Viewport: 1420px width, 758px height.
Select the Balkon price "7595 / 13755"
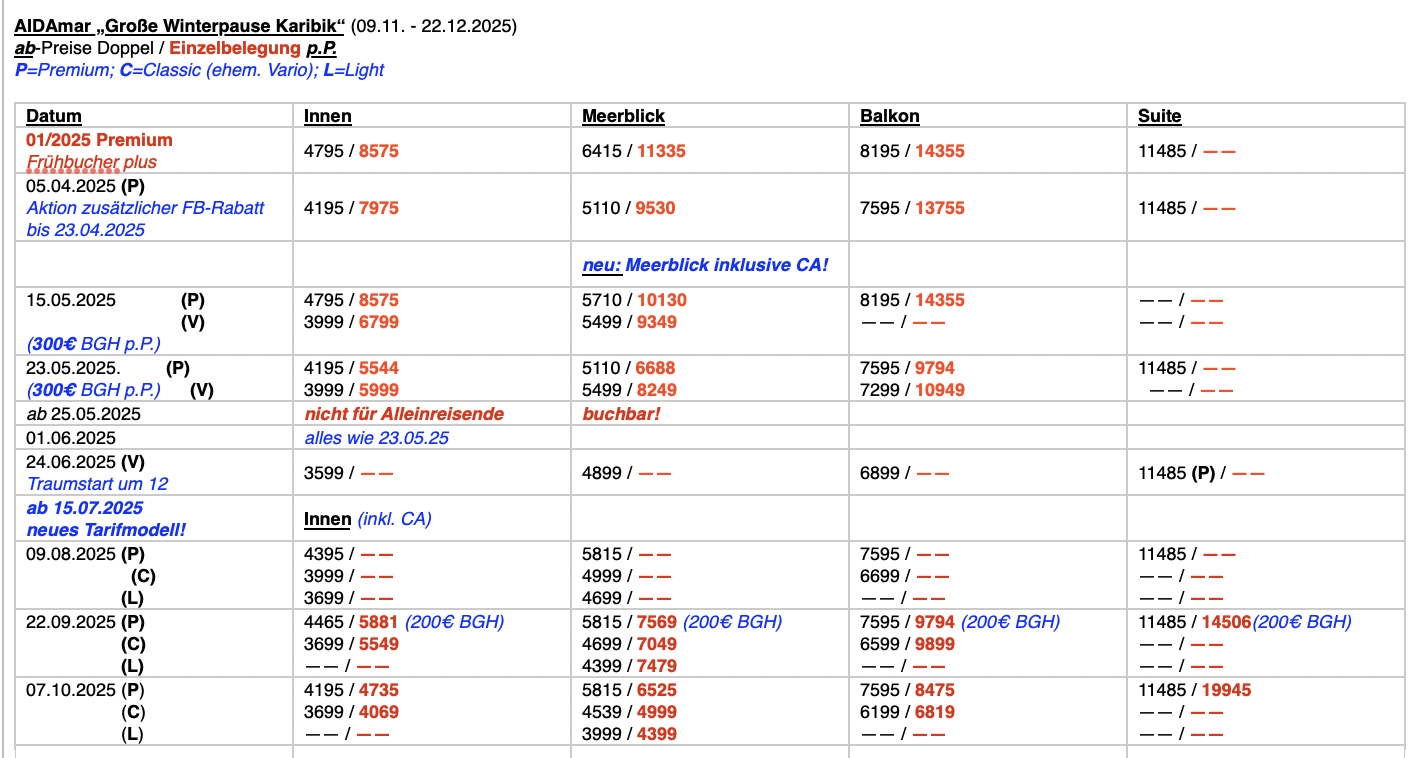(x=913, y=208)
